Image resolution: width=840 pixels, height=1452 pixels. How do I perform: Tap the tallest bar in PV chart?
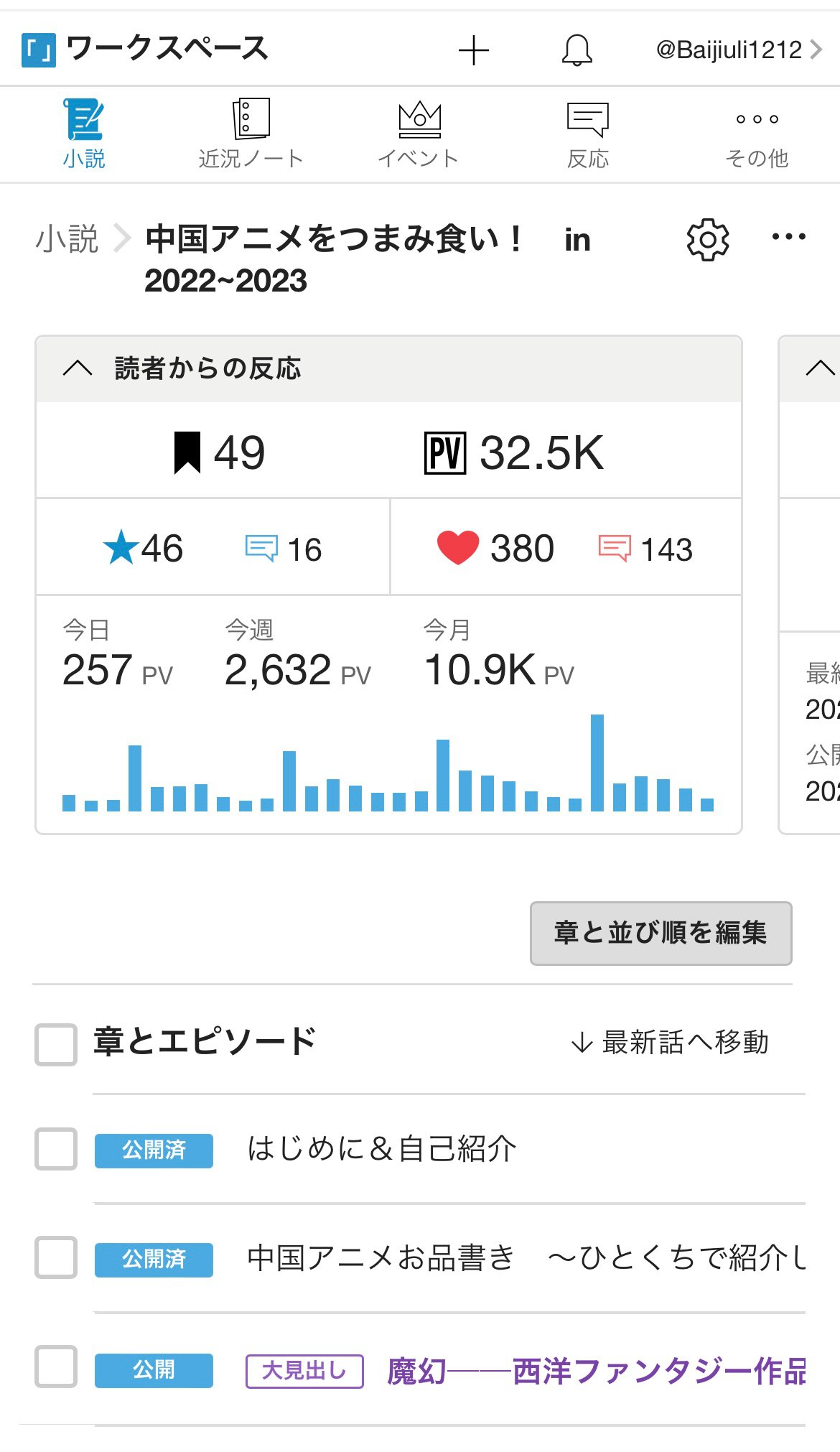click(x=597, y=763)
